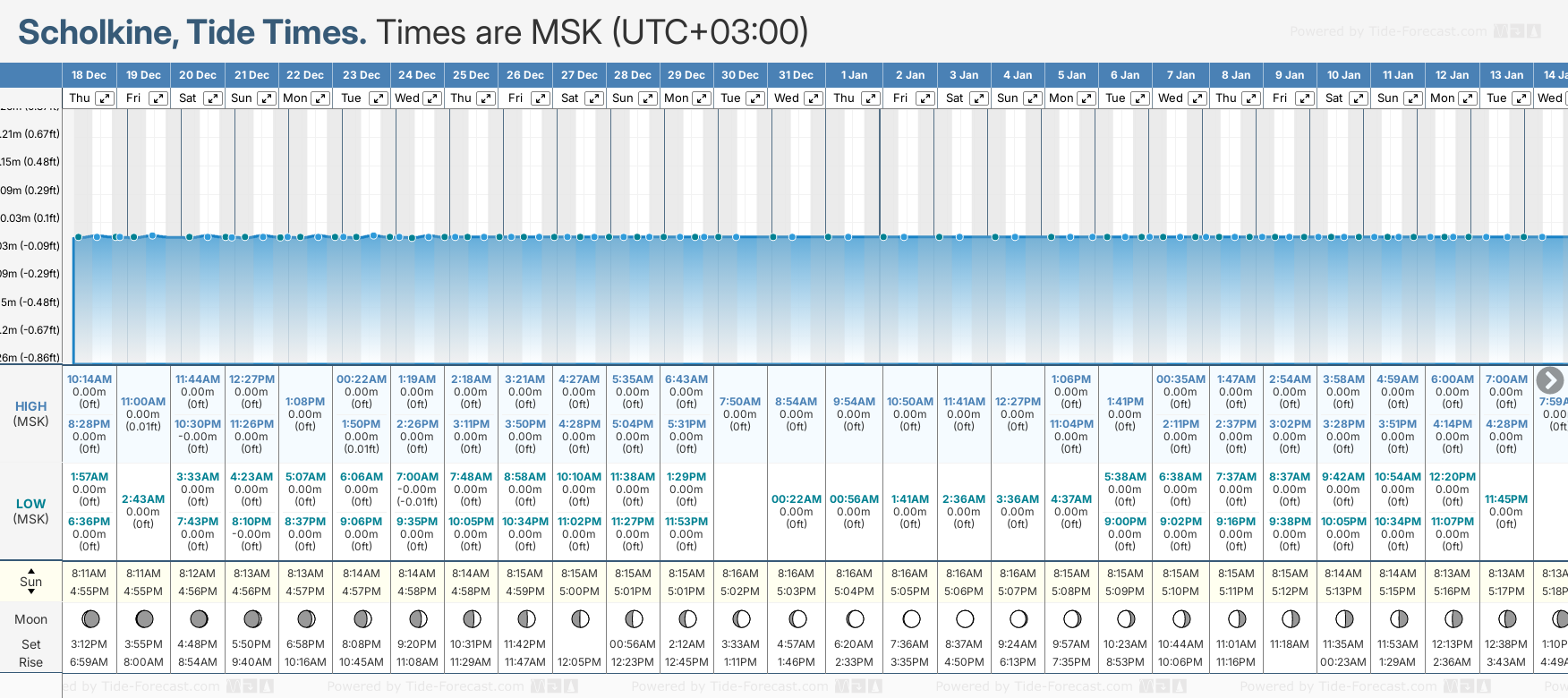Open enlarged view for Thu 25 Dec
The image size is (1568, 698).
(486, 98)
